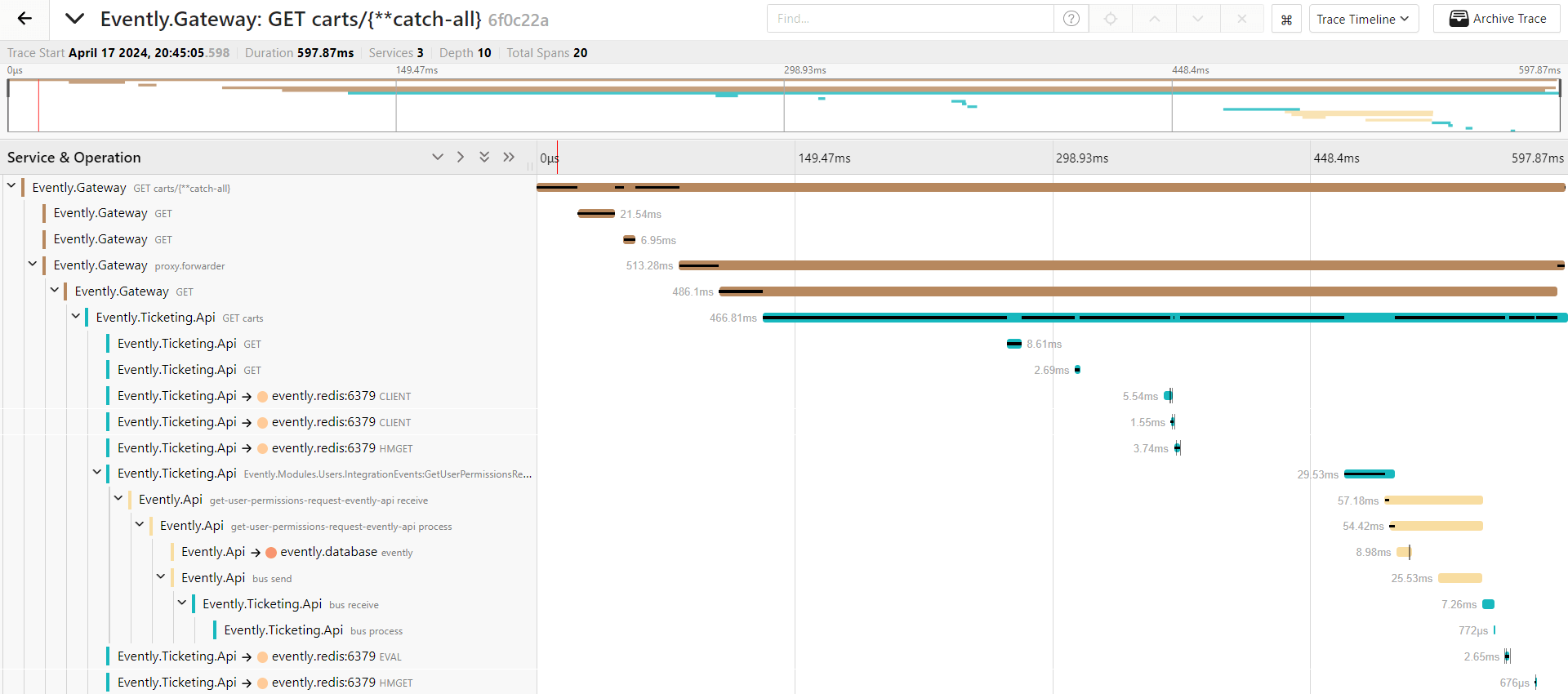Clear the search with the X icon
Screen dimensions: 1568x694
[x=1241, y=19]
